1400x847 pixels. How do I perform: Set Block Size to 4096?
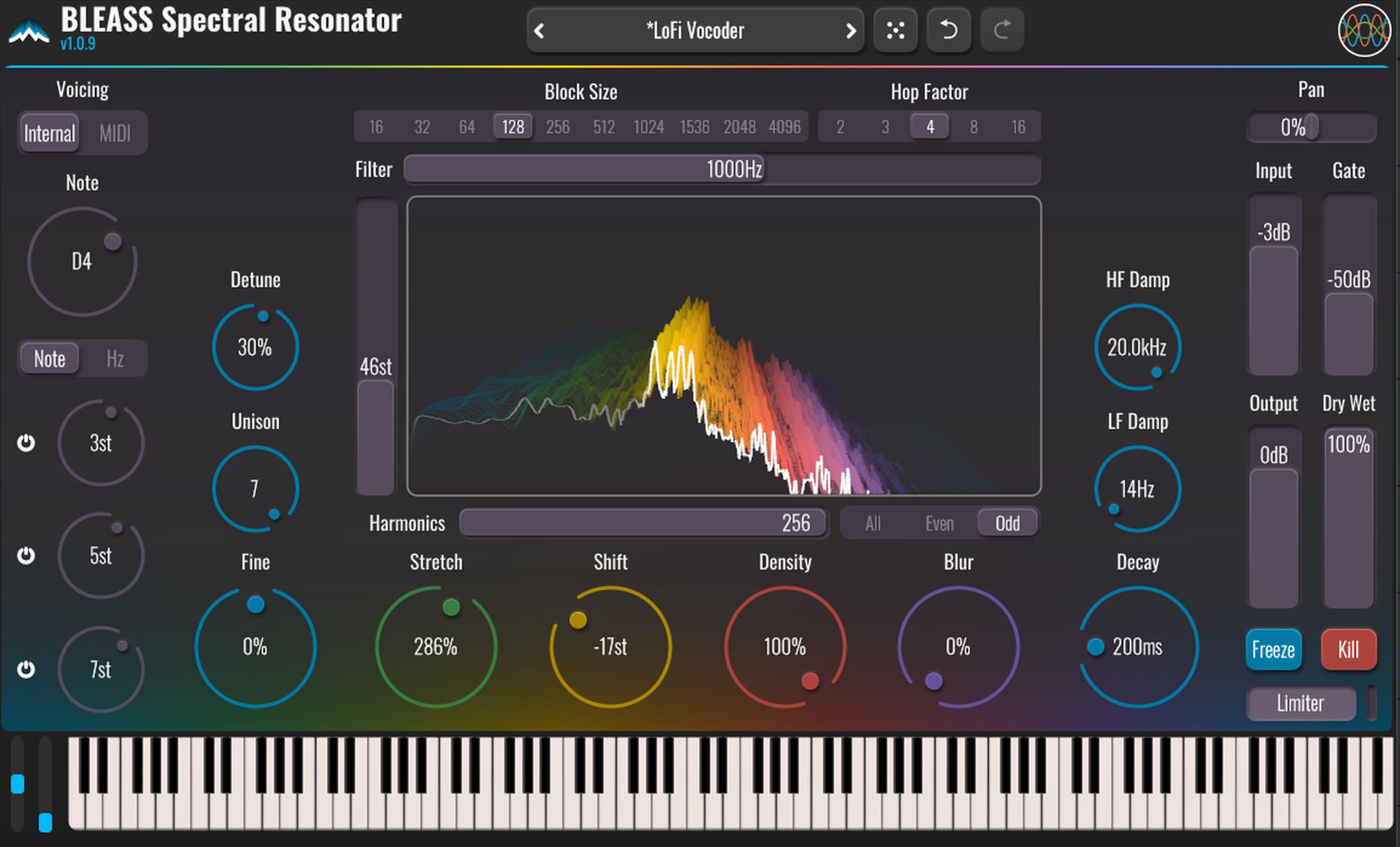[x=785, y=127]
